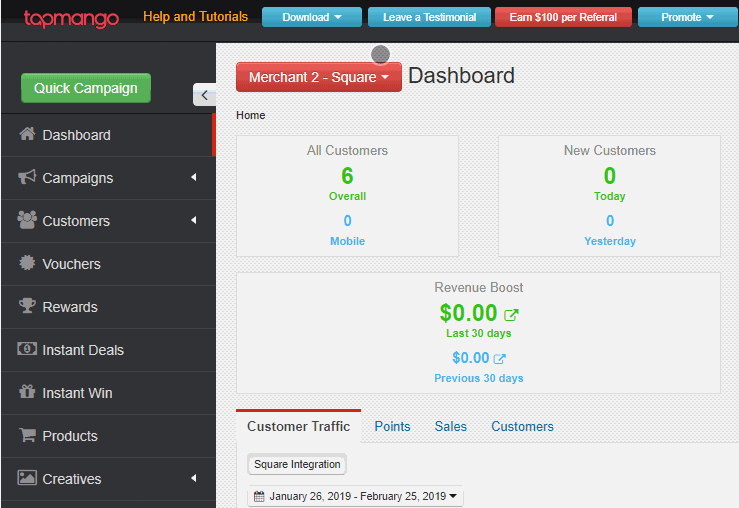Expand the Campaigns submenu arrow
The height and width of the screenshot is (508, 739).
[194, 177]
